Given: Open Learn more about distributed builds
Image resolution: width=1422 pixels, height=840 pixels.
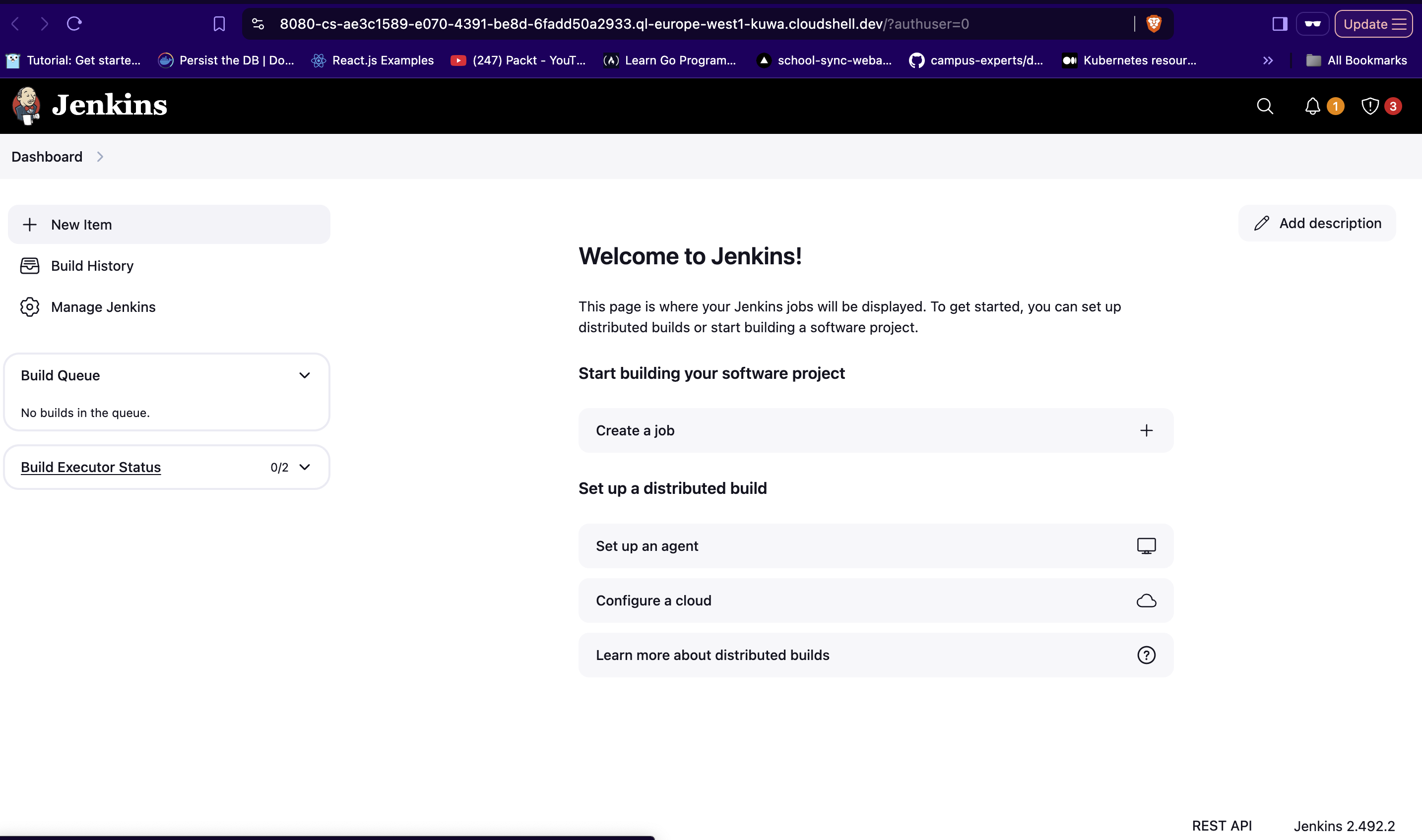Looking at the screenshot, I should pos(876,655).
